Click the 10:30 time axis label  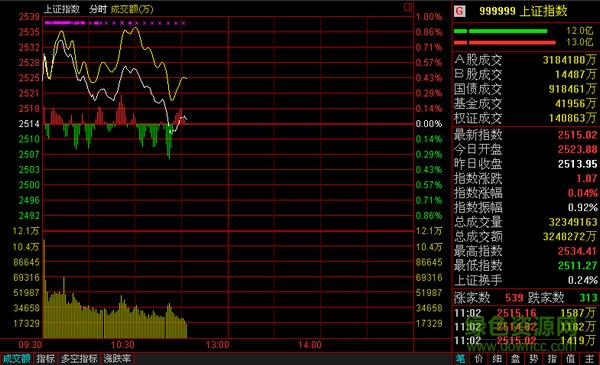pyautogui.click(x=122, y=345)
